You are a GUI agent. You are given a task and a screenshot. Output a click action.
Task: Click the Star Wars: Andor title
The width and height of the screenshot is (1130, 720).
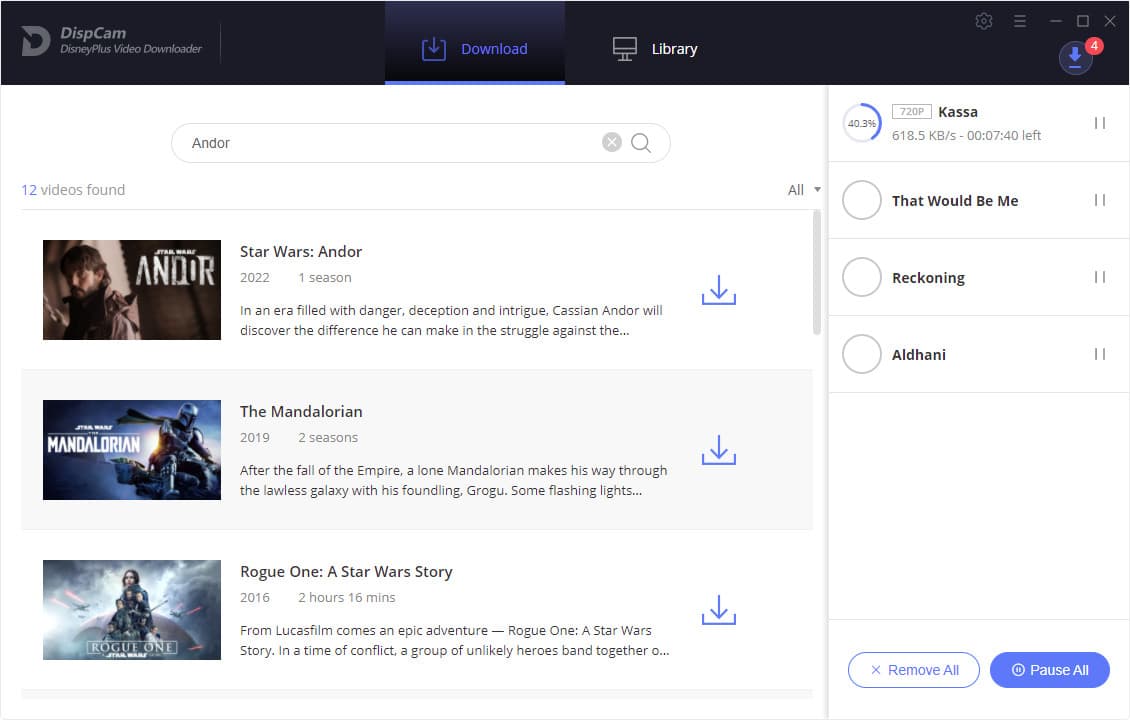[301, 252]
